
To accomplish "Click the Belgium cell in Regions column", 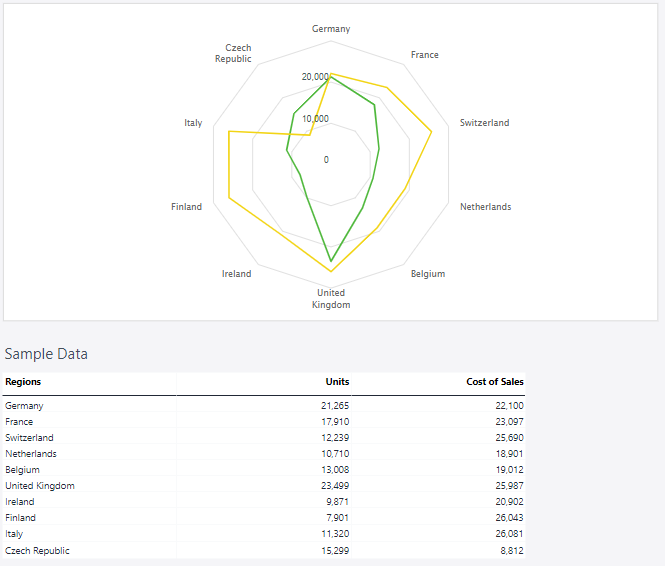I will tap(22, 470).
